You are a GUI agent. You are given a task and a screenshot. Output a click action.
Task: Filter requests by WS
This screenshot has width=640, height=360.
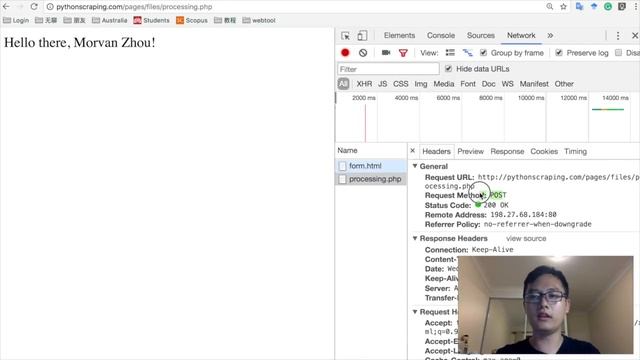tap(507, 84)
